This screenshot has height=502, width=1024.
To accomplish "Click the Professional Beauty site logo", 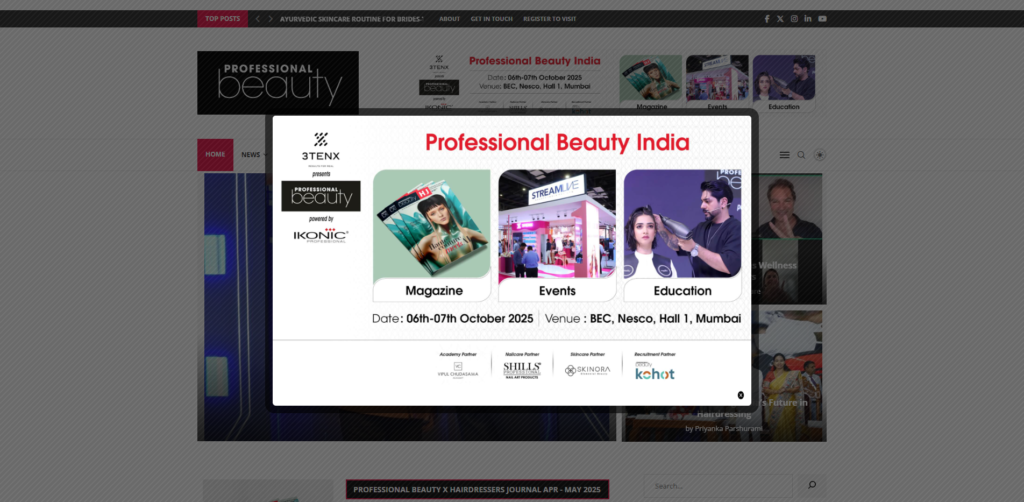I will (278, 83).
